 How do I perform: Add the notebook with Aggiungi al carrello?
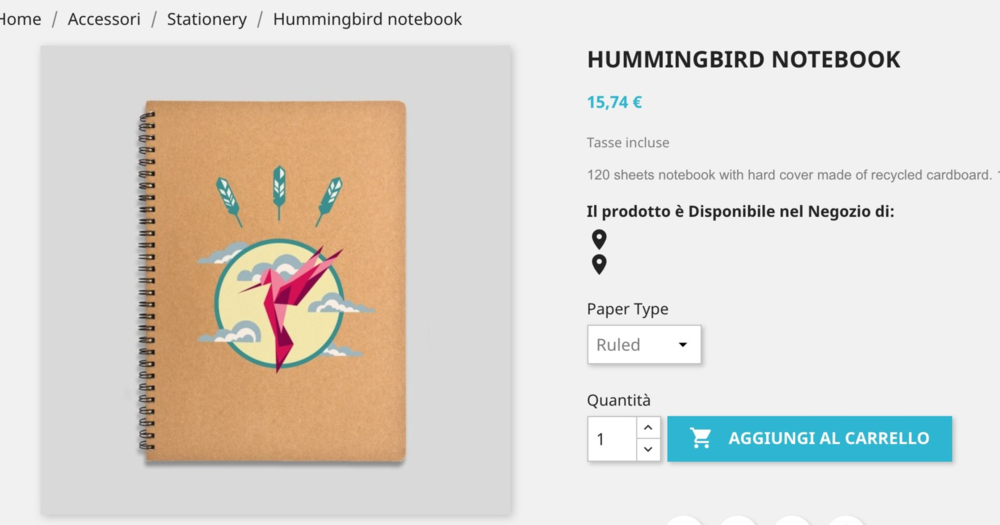coord(809,438)
